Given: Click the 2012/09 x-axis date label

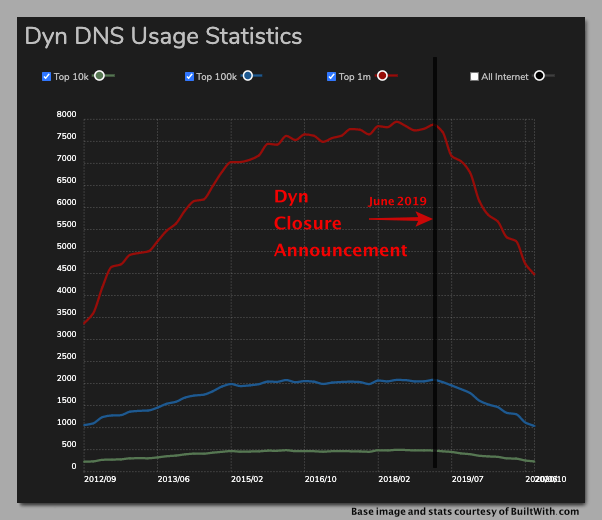Looking at the screenshot, I should point(100,479).
